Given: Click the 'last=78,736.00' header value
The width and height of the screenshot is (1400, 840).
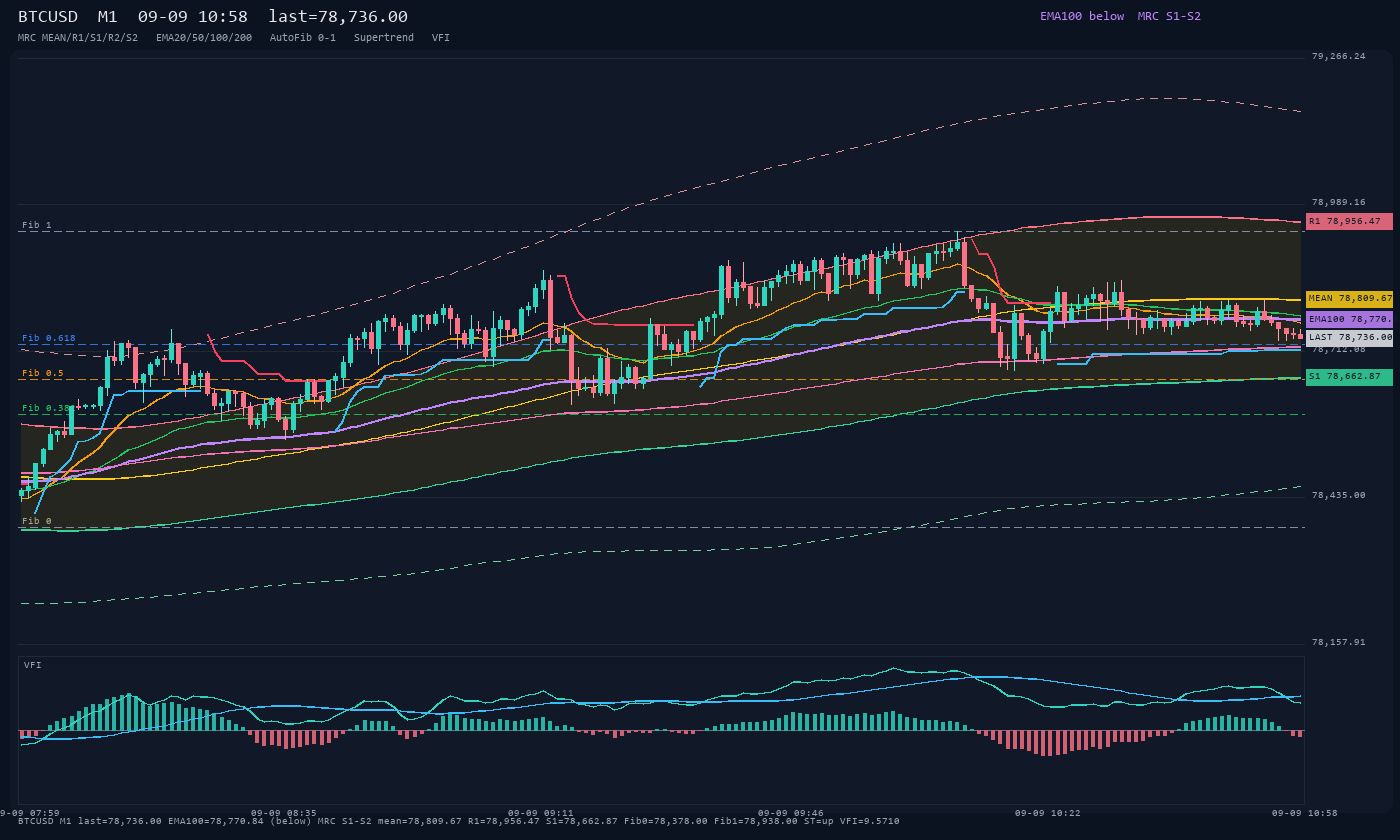Looking at the screenshot, I should (338, 16).
